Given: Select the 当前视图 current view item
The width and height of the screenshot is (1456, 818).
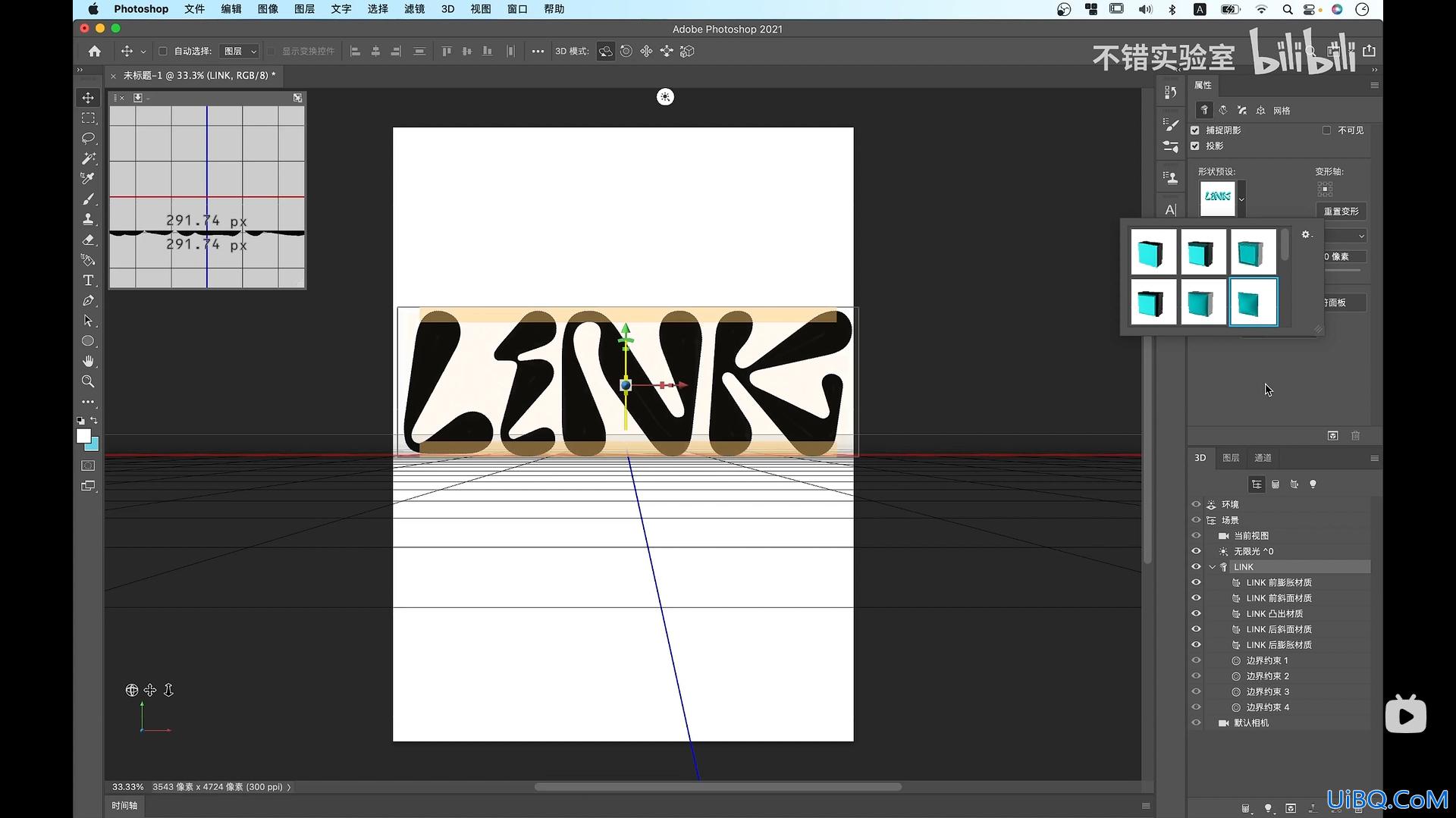Looking at the screenshot, I should click(1251, 535).
